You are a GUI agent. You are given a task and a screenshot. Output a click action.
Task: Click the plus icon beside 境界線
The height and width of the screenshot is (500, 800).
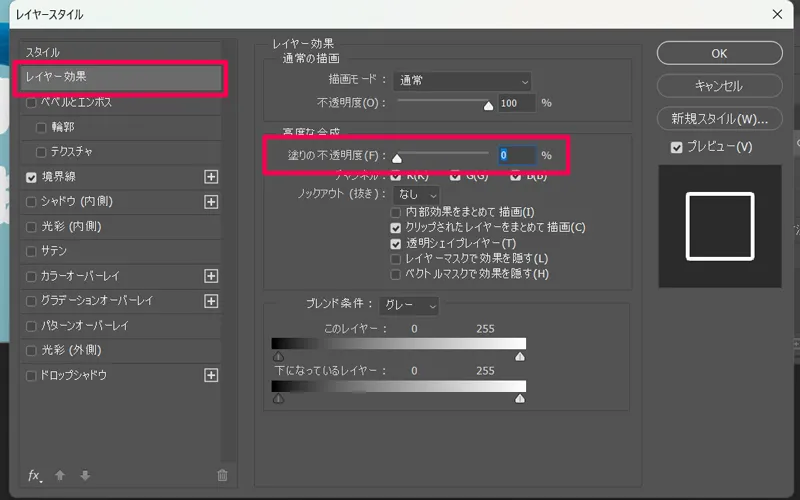211,177
